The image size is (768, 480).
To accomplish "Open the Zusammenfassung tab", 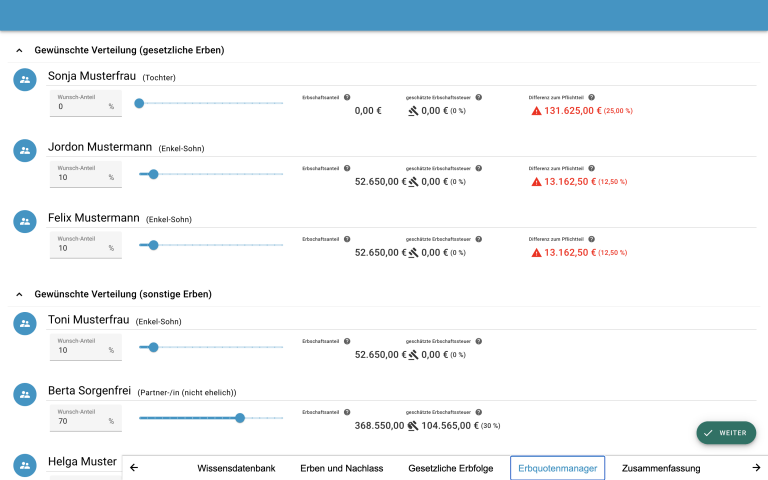I will coord(660,468).
